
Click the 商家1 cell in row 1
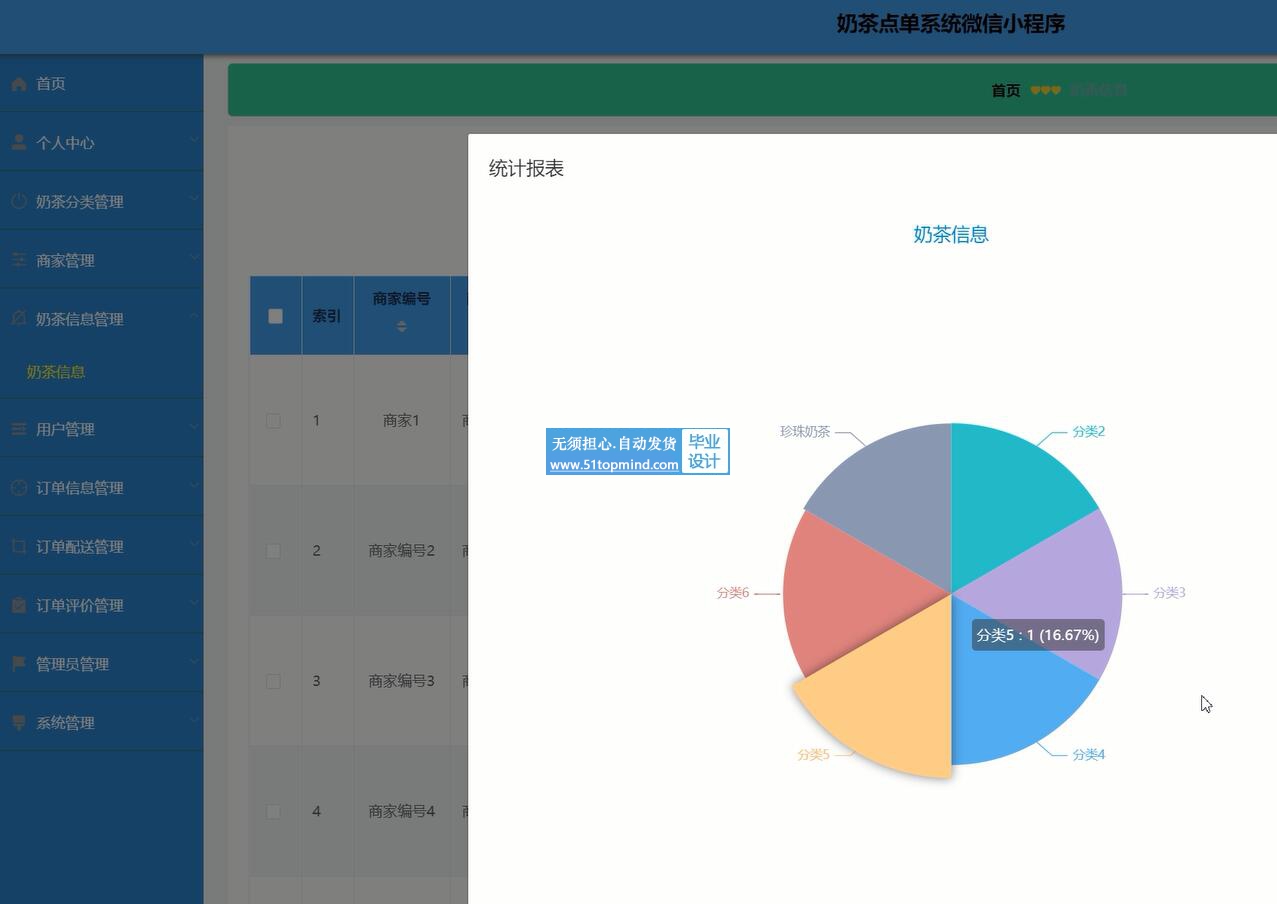pos(401,421)
